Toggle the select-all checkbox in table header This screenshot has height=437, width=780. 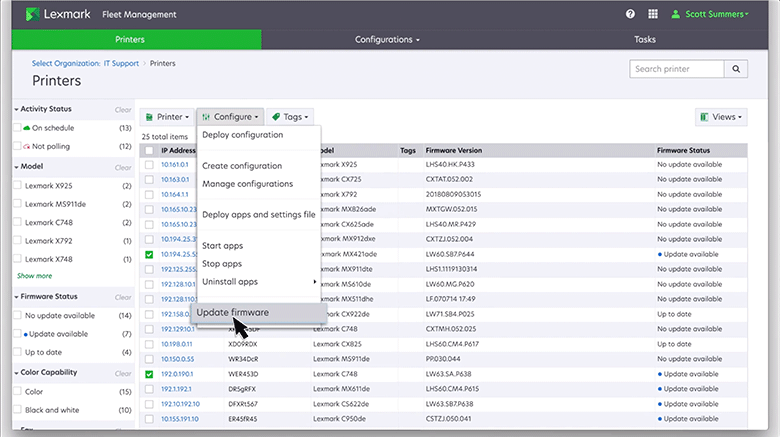point(149,150)
